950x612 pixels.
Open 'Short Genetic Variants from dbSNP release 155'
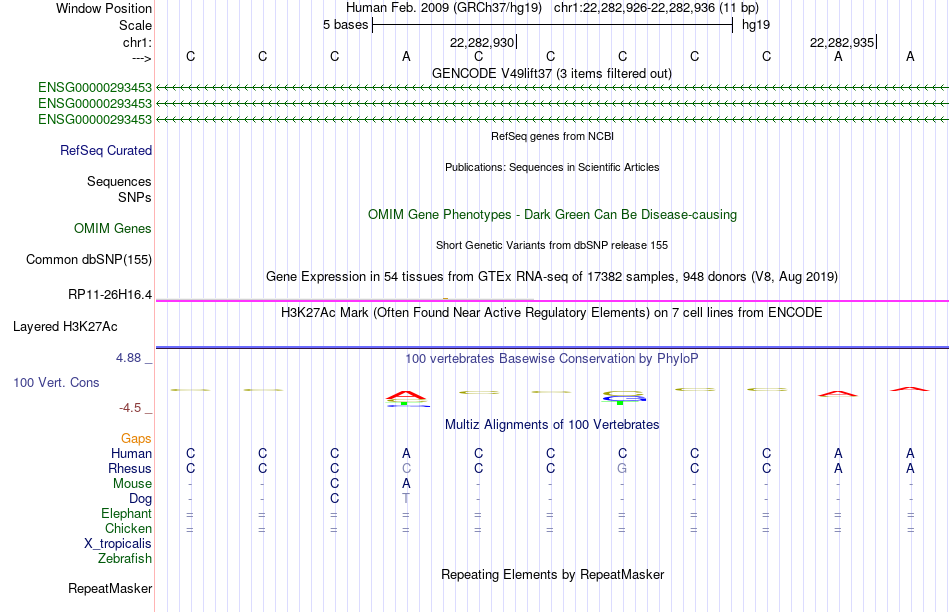tap(552, 245)
